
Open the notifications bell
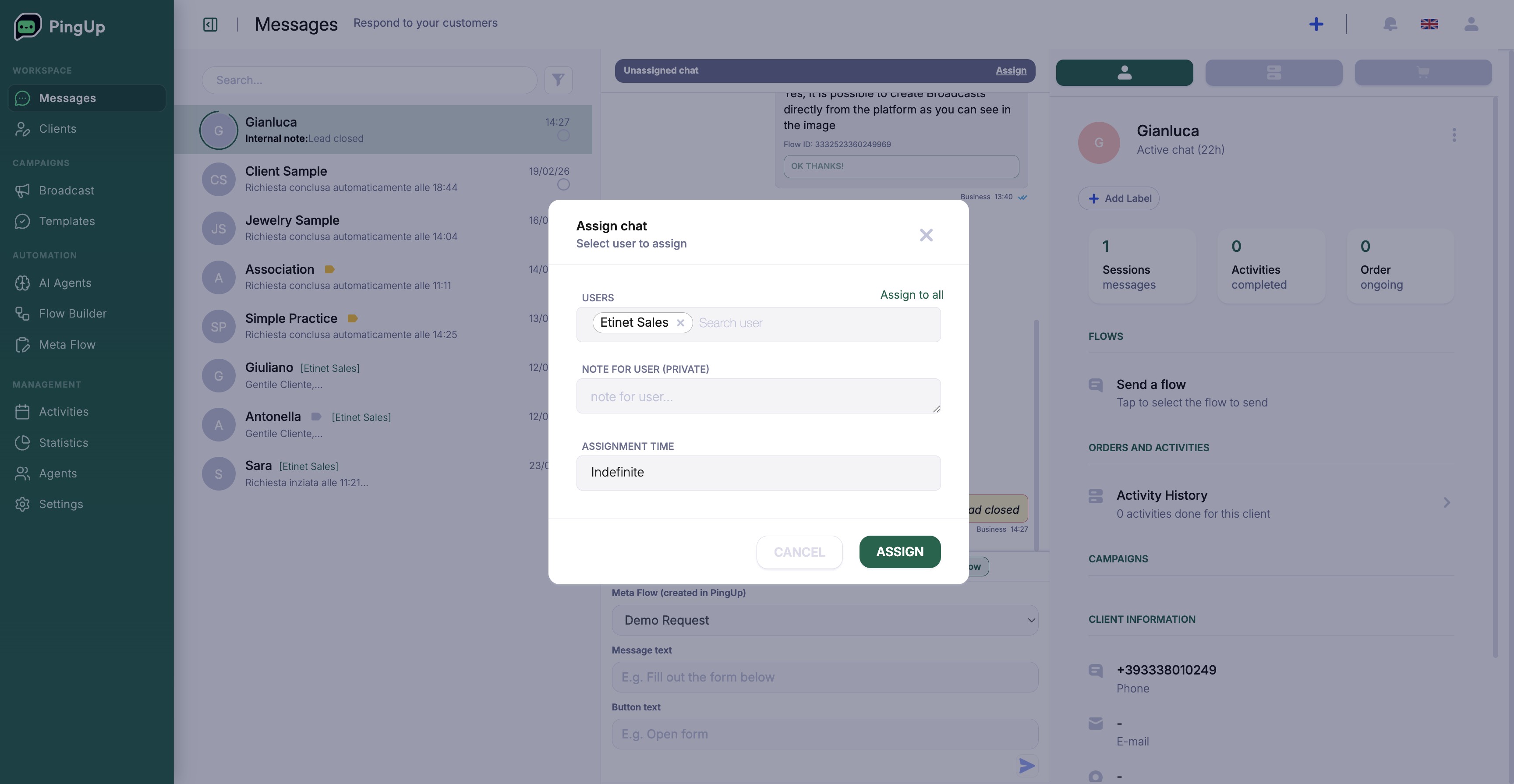1390,24
